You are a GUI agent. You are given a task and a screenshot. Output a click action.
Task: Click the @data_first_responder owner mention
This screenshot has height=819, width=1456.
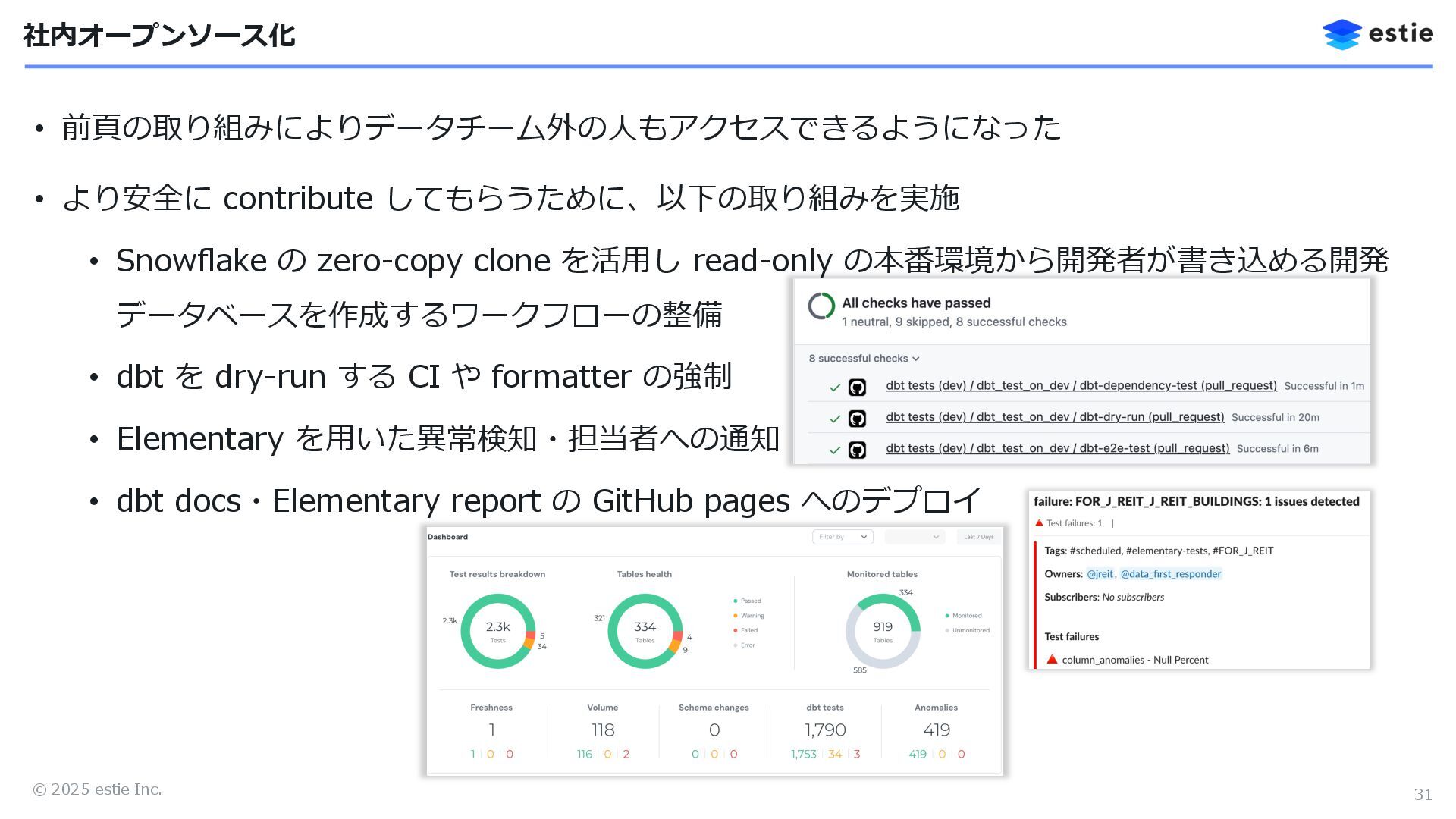pyautogui.click(x=1170, y=574)
